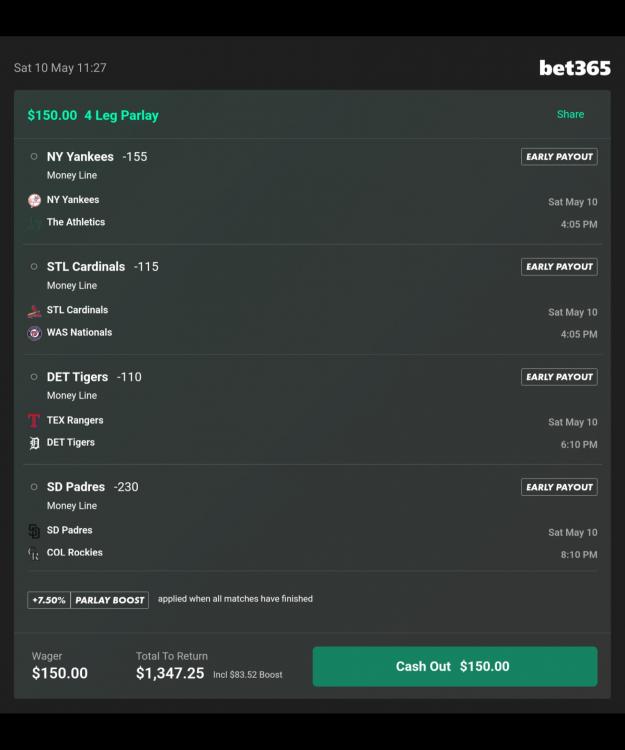Image resolution: width=625 pixels, height=750 pixels.
Task: Click the STL Cardinals team logo icon
Action: coord(34,311)
